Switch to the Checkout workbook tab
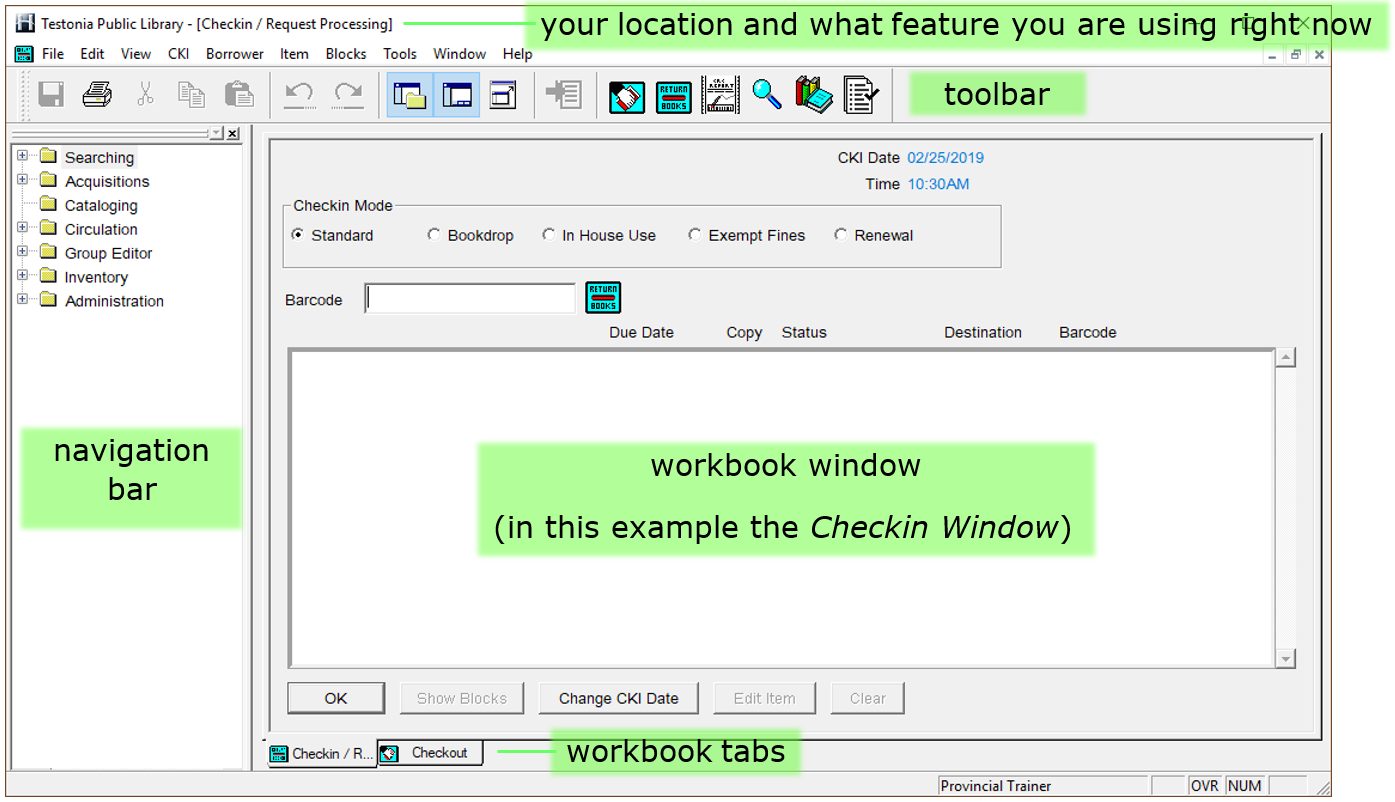Image resolution: width=1395 pixels, height=802 pixels. (x=431, y=753)
